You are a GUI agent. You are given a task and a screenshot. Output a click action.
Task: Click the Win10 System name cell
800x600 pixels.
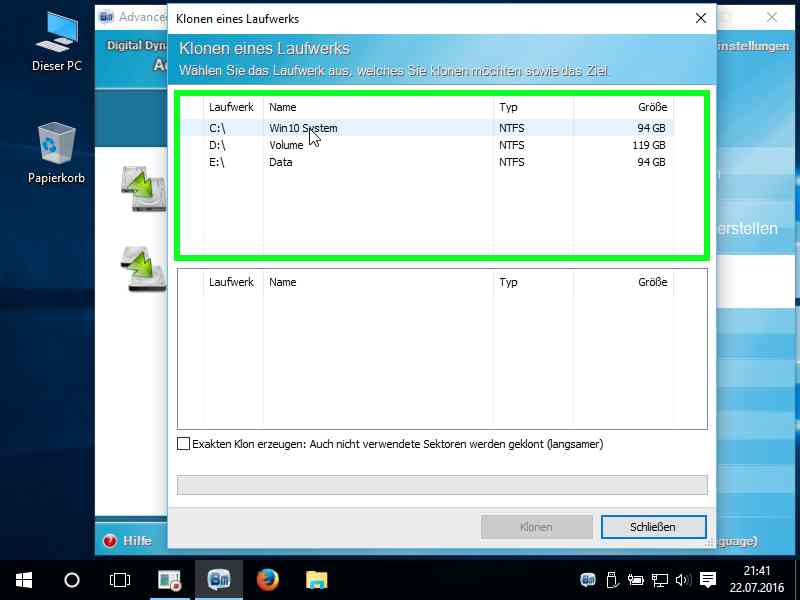point(303,128)
